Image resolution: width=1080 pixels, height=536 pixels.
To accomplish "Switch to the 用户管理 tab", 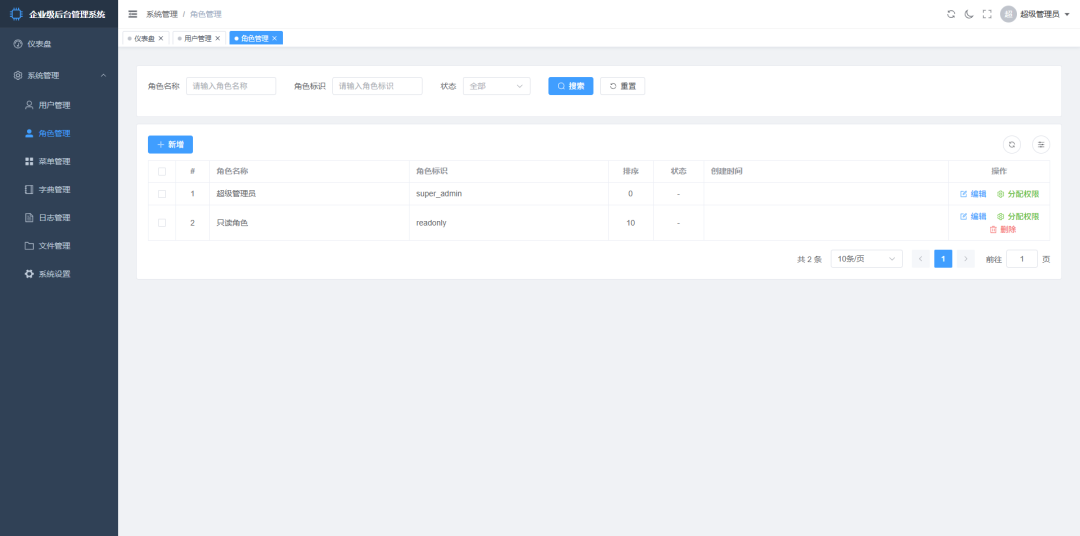I will coord(198,39).
